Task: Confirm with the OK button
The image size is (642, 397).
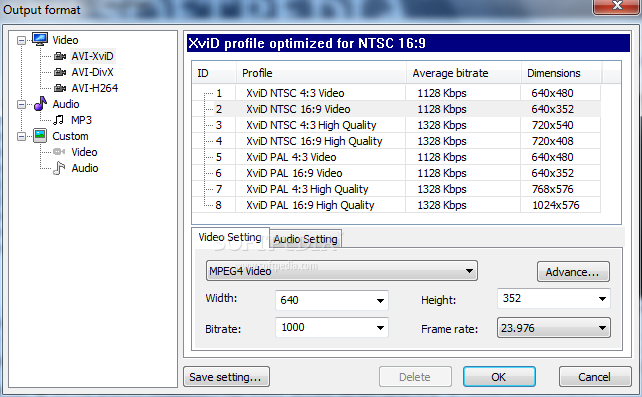Action: point(499,377)
